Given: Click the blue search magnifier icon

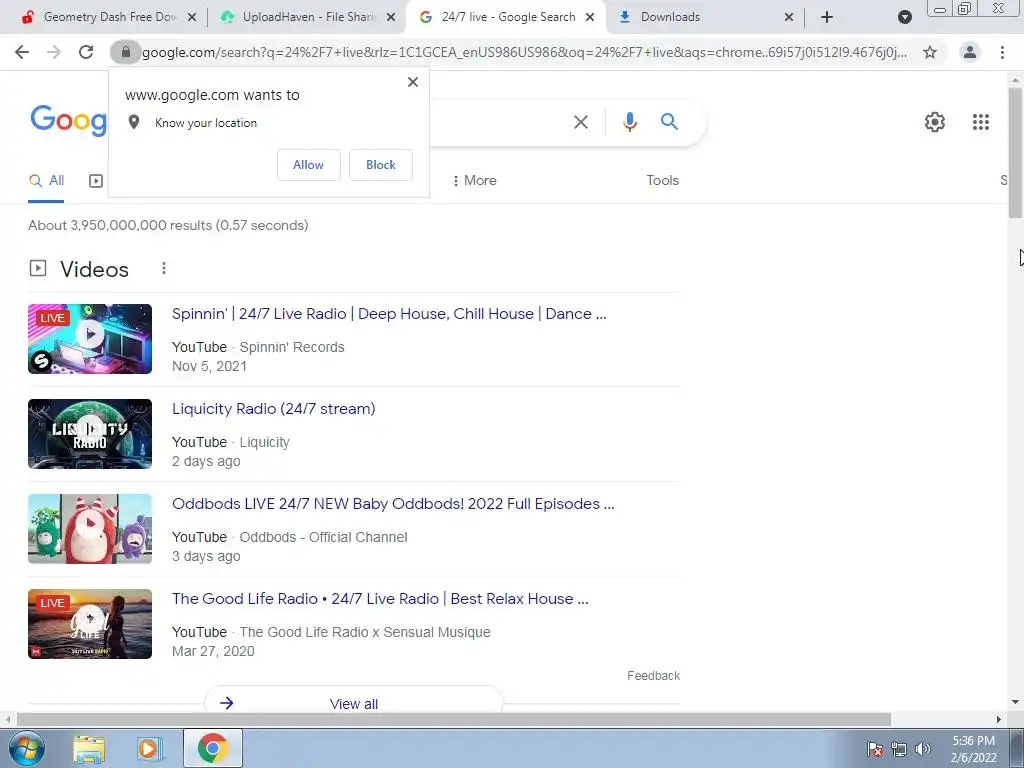Looking at the screenshot, I should point(669,121).
